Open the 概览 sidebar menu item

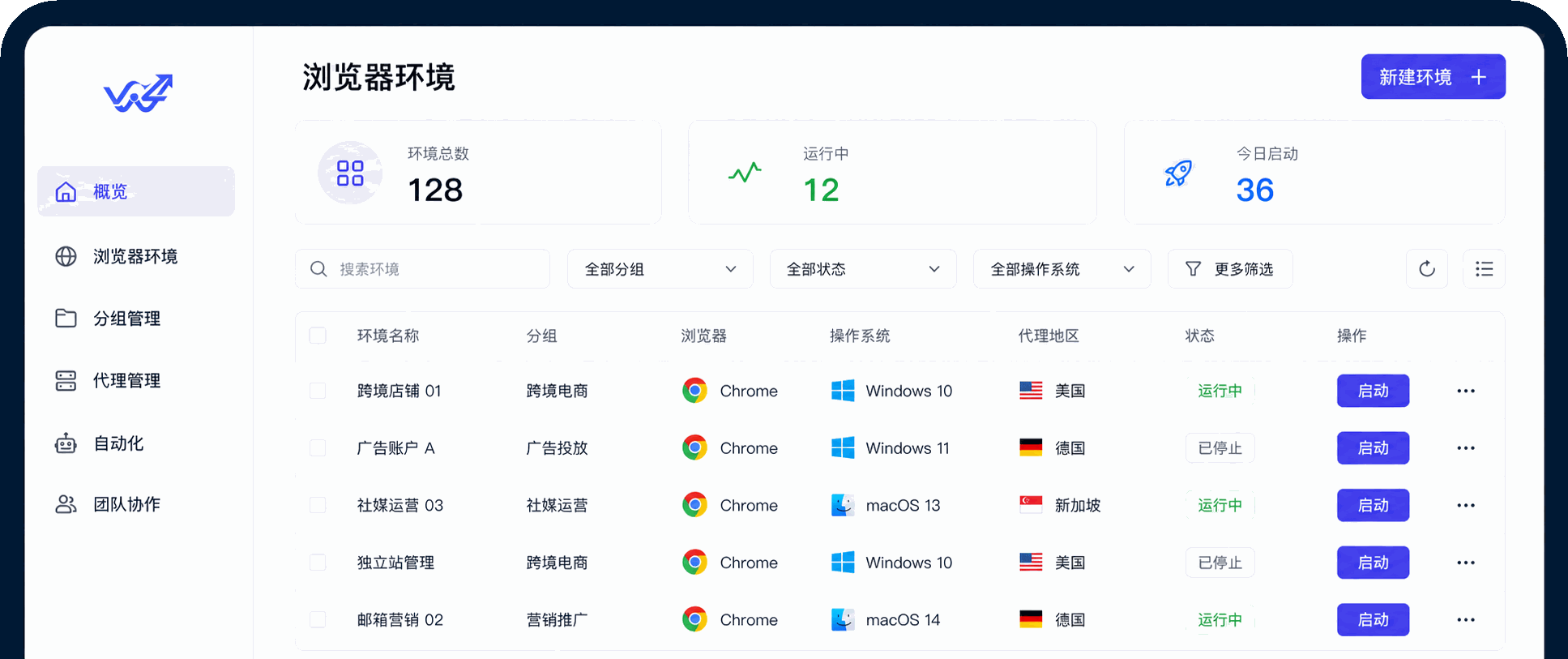pos(136,191)
